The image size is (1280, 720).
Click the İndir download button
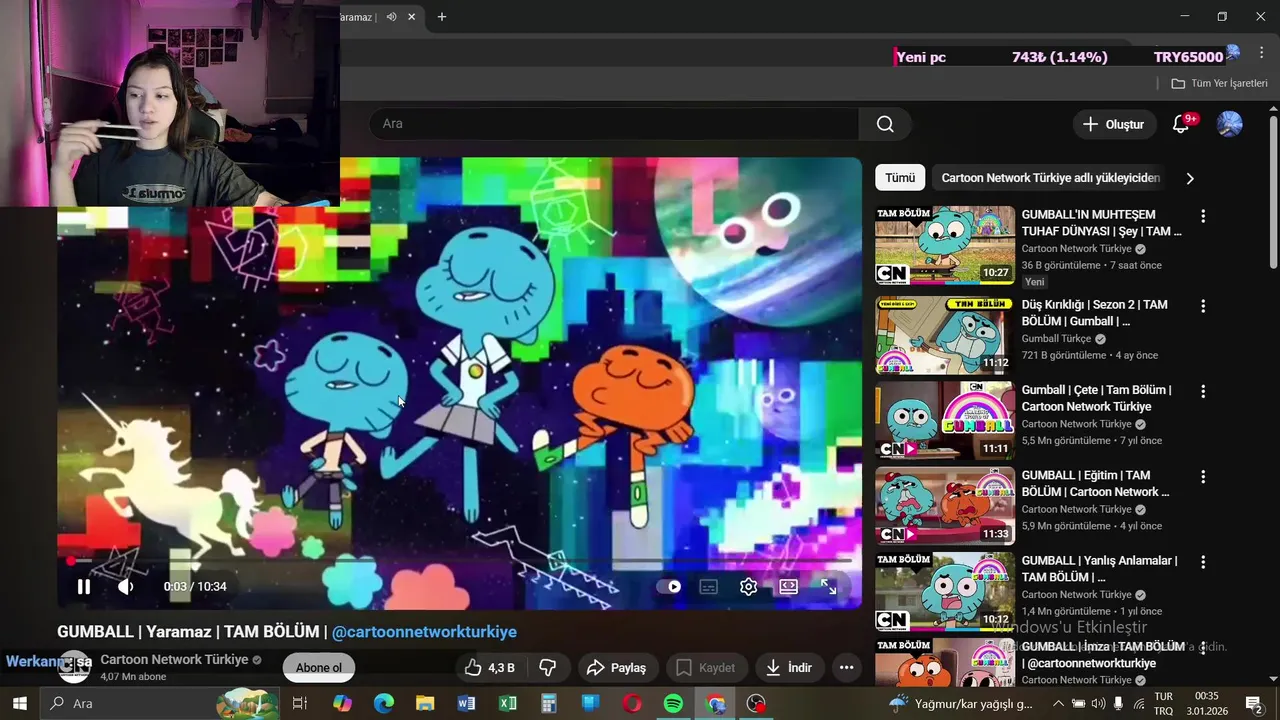point(788,668)
